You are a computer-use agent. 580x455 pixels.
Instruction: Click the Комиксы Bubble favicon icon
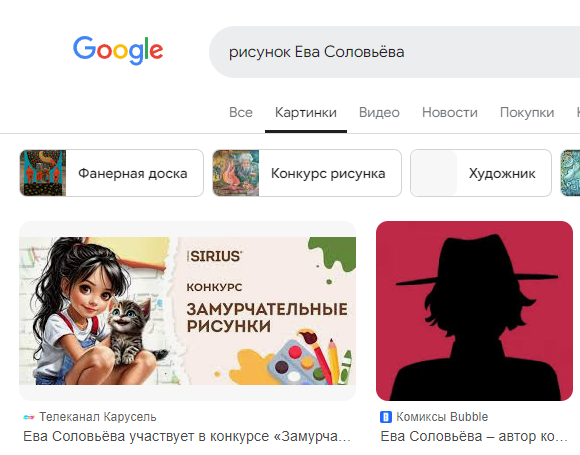point(386,417)
